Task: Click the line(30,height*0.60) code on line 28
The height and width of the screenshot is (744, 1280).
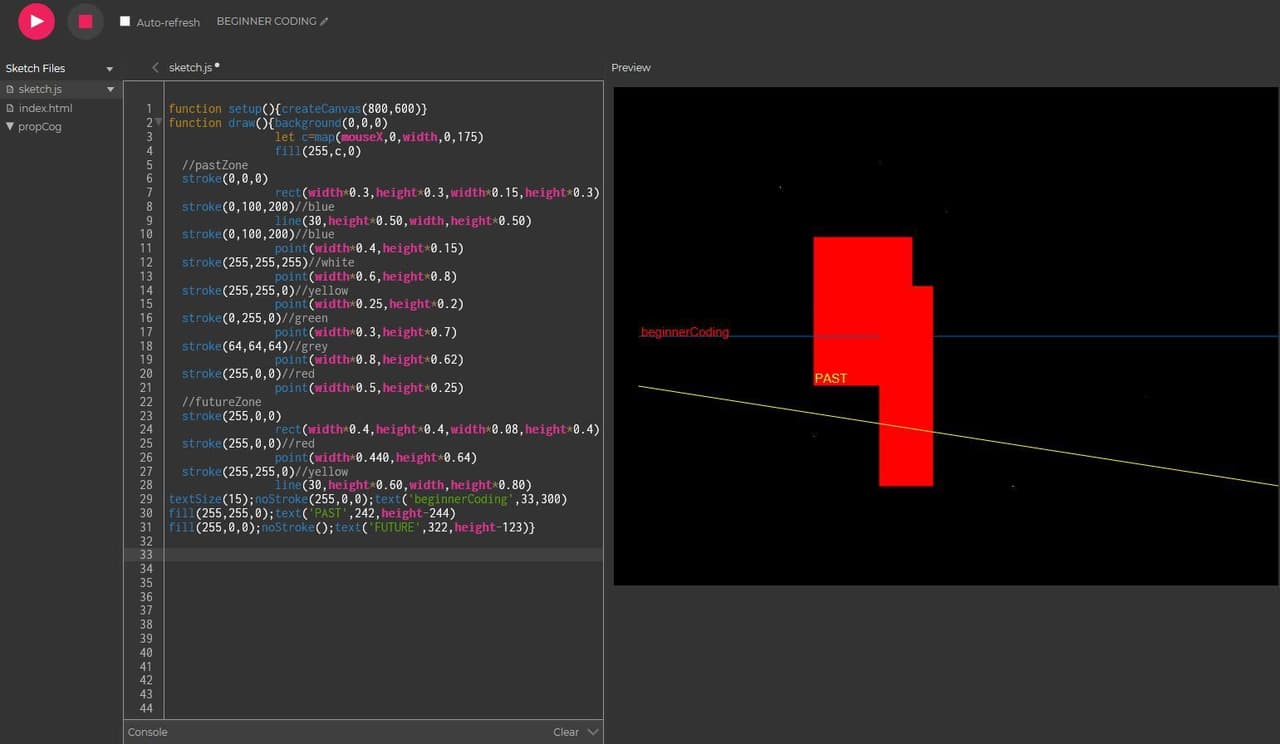Action: [x=403, y=485]
